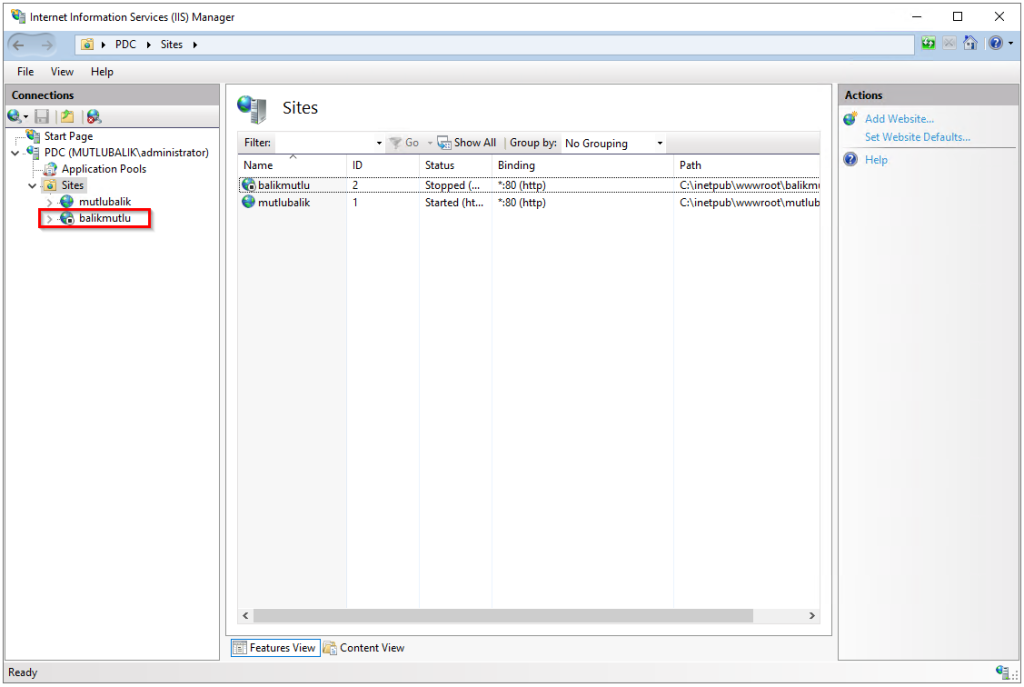Screen dimensions: 1024x687
Task: Click the green Refresh Page icon
Action: [928, 44]
